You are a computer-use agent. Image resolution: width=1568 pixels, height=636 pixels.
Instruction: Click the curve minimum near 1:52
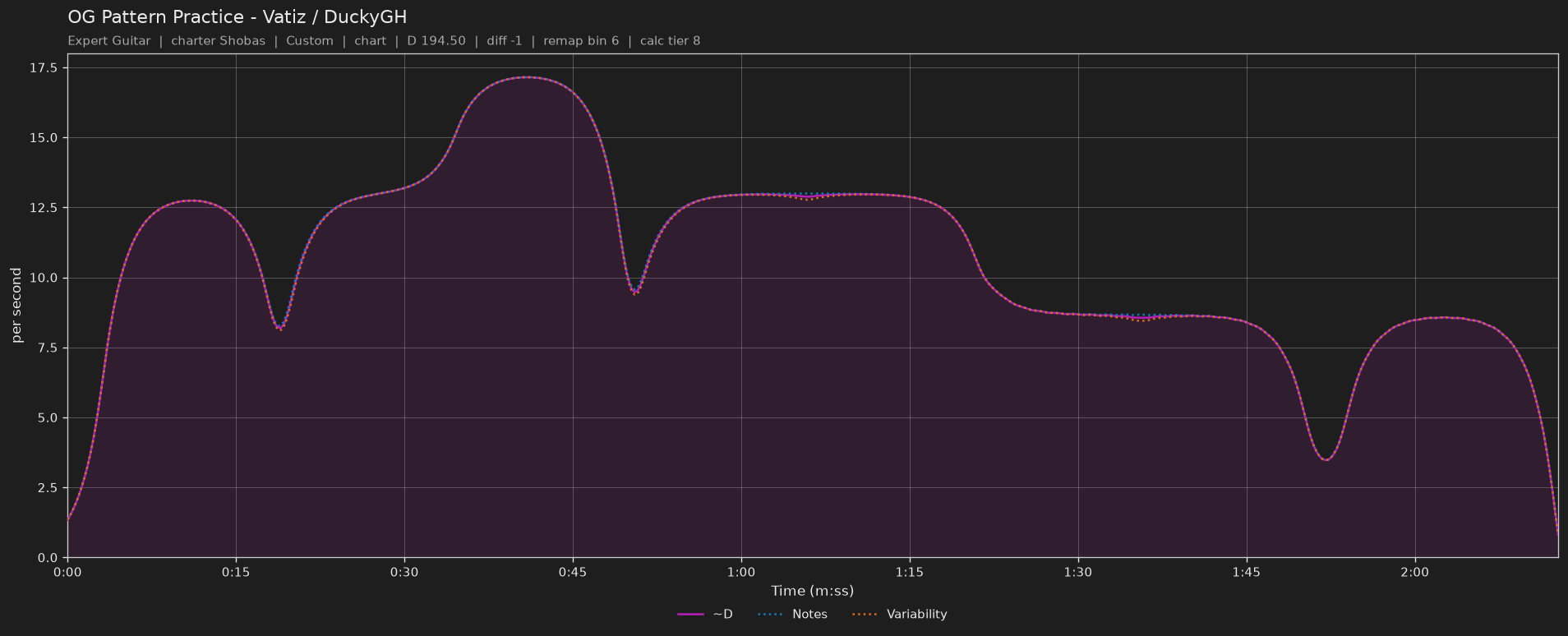coord(1326,459)
